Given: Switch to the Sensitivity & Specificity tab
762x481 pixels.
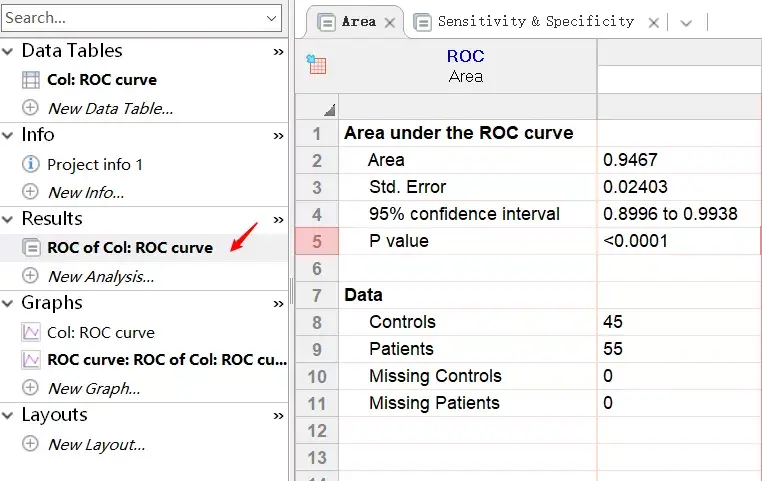Looking at the screenshot, I should [x=535, y=21].
